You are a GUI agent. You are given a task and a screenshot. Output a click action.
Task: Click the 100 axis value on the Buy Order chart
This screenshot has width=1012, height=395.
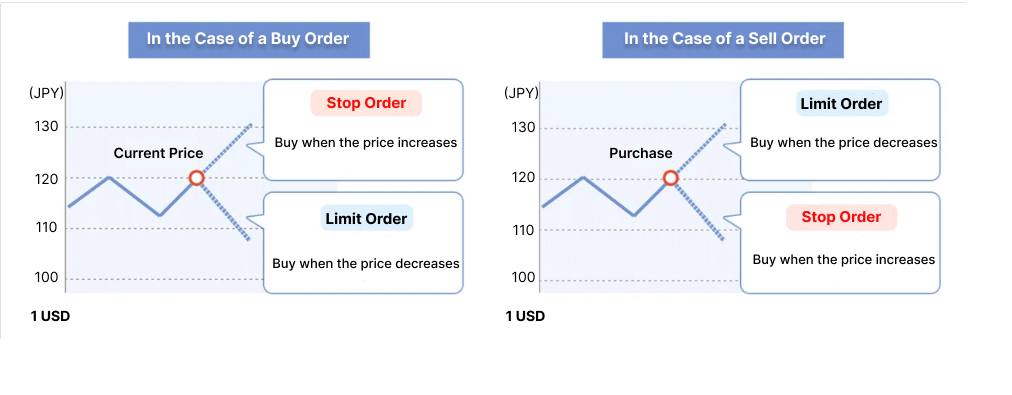click(46, 278)
